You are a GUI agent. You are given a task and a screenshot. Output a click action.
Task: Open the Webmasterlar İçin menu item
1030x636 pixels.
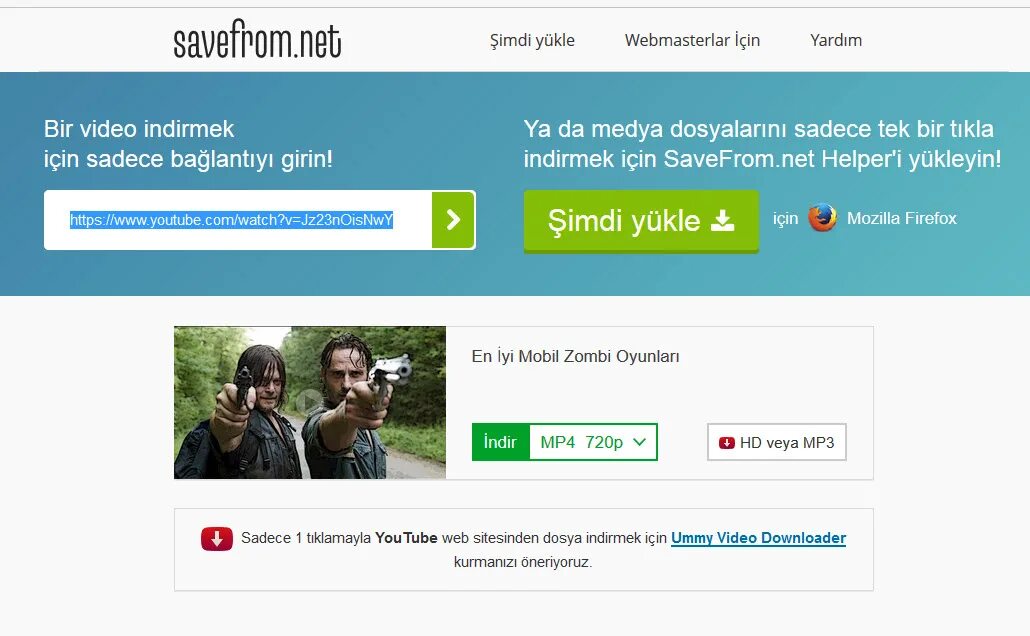click(x=692, y=40)
